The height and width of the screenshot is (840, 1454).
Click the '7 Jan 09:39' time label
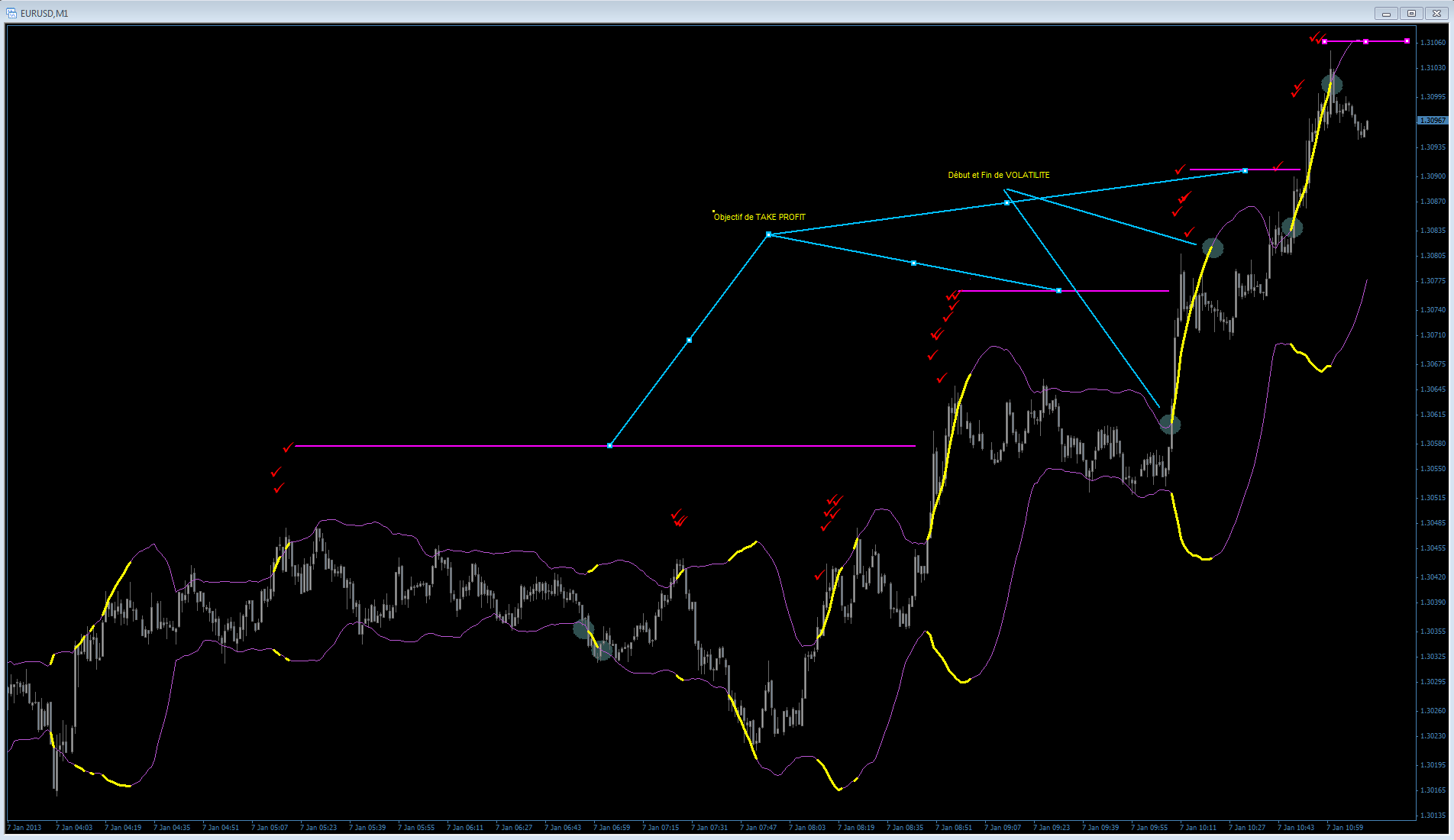coord(1100,828)
